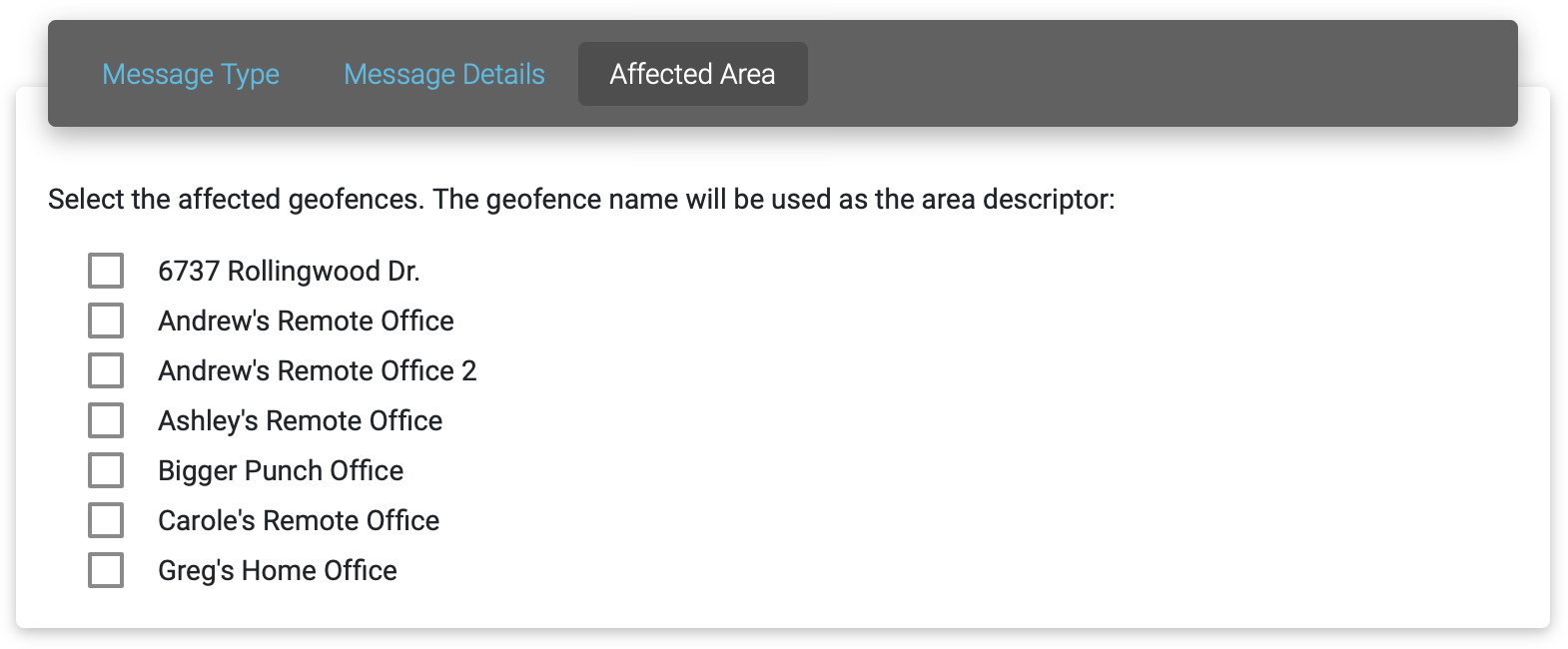Tick the Greg's Home Office checkbox
The image size is (1568, 649).
point(106,570)
